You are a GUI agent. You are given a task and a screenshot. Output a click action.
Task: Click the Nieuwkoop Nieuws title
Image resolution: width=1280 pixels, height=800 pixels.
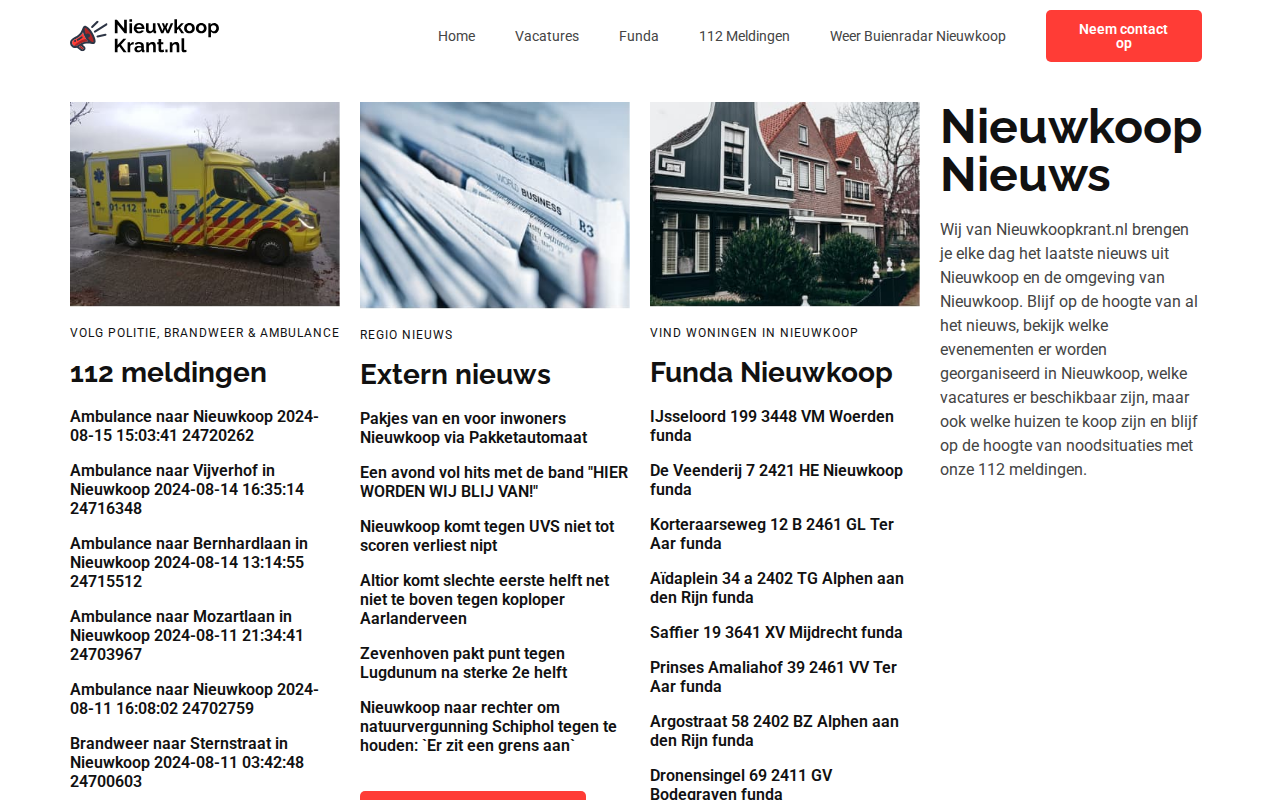click(1071, 151)
